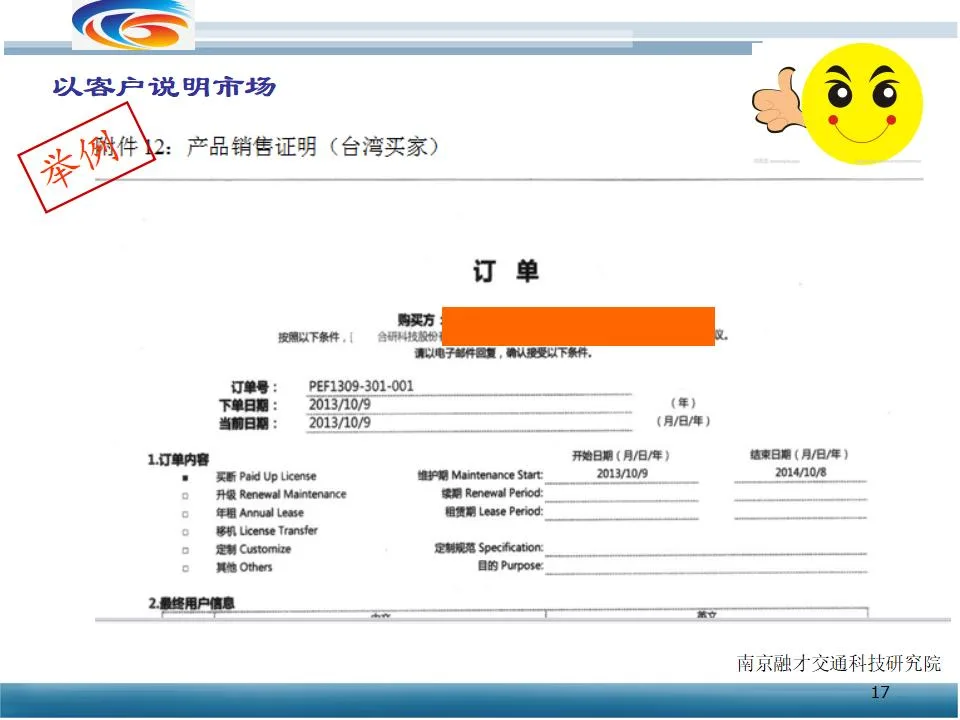Click the Renewal Period start field
This screenshot has width=960, height=720.
[621, 493]
